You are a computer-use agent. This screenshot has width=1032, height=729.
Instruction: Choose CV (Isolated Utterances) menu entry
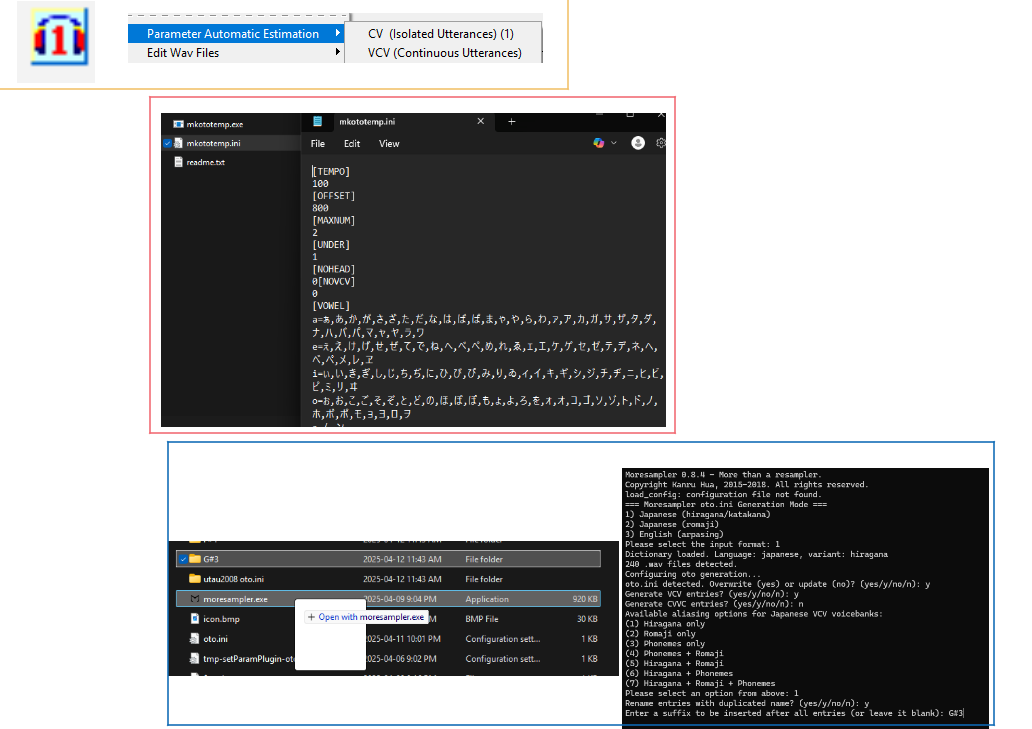click(x=440, y=34)
